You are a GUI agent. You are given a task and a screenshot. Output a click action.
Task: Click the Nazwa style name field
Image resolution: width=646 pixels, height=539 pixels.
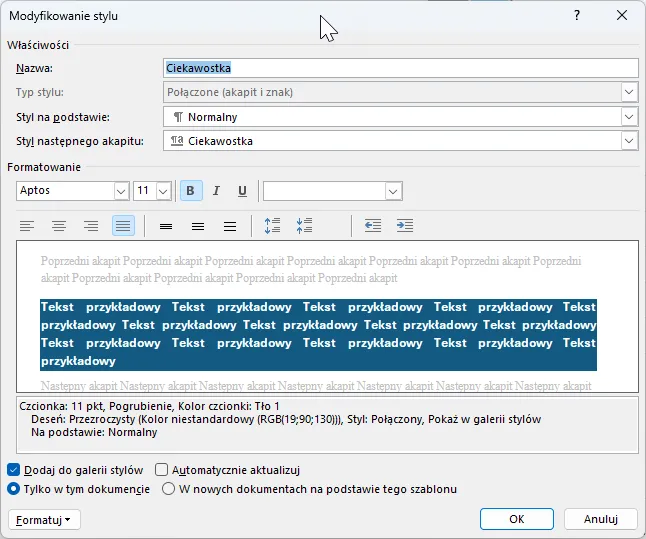click(400, 68)
